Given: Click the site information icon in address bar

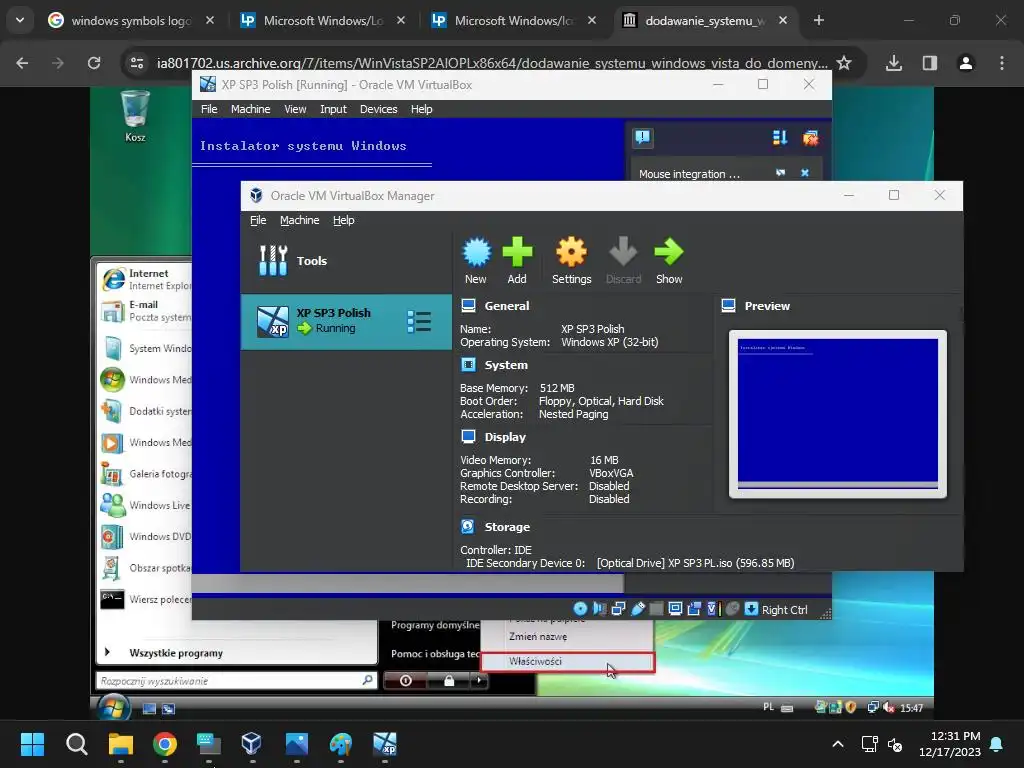Looking at the screenshot, I should point(137,63).
